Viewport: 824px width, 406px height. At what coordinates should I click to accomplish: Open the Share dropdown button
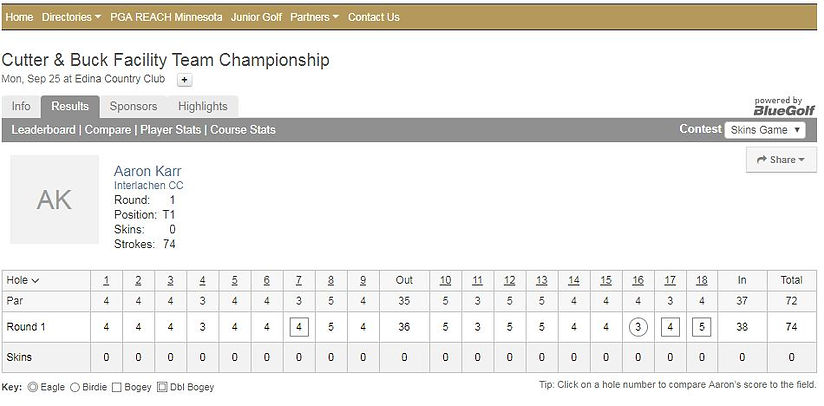(781, 160)
